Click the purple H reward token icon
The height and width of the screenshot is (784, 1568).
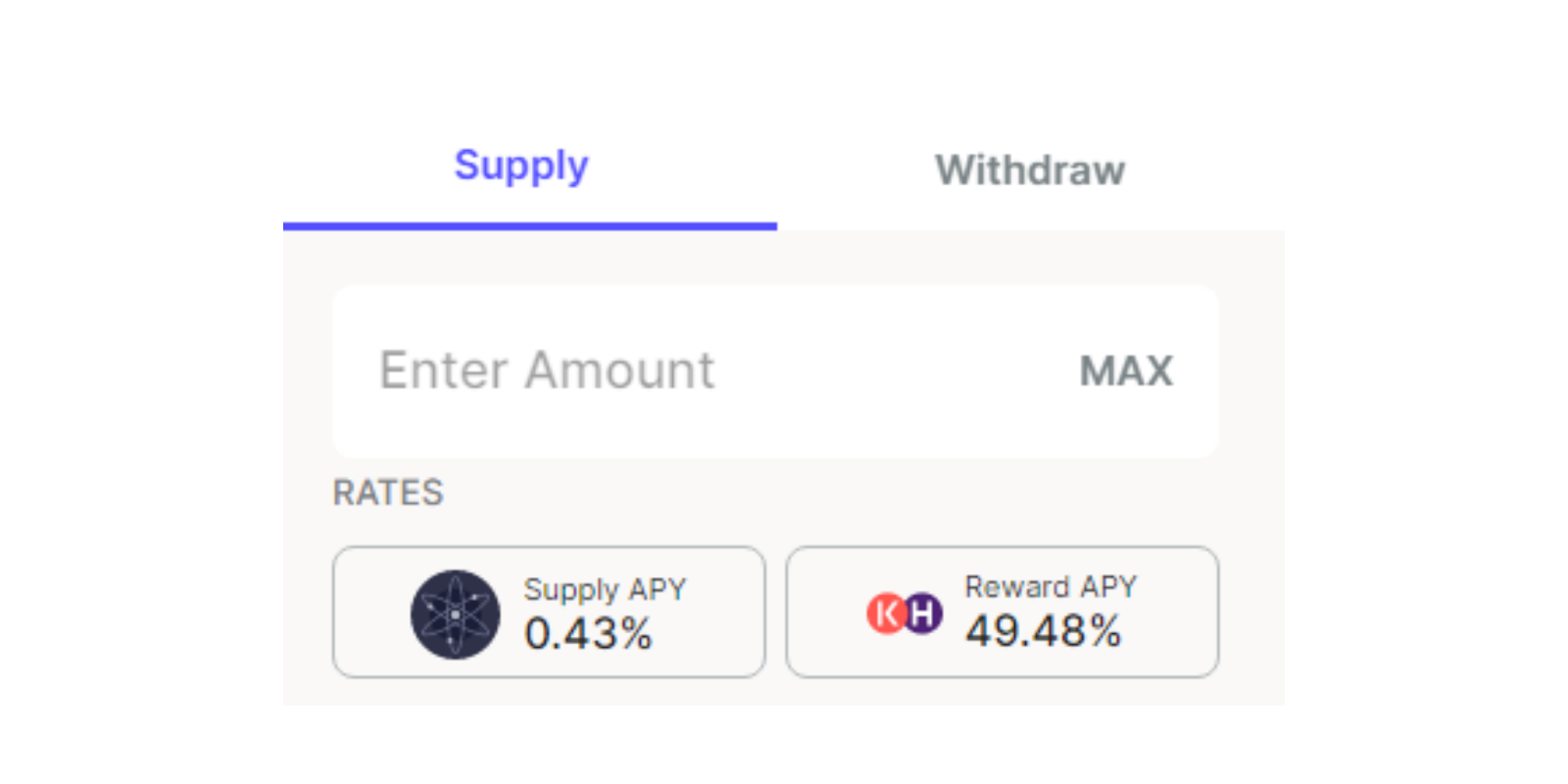[923, 613]
